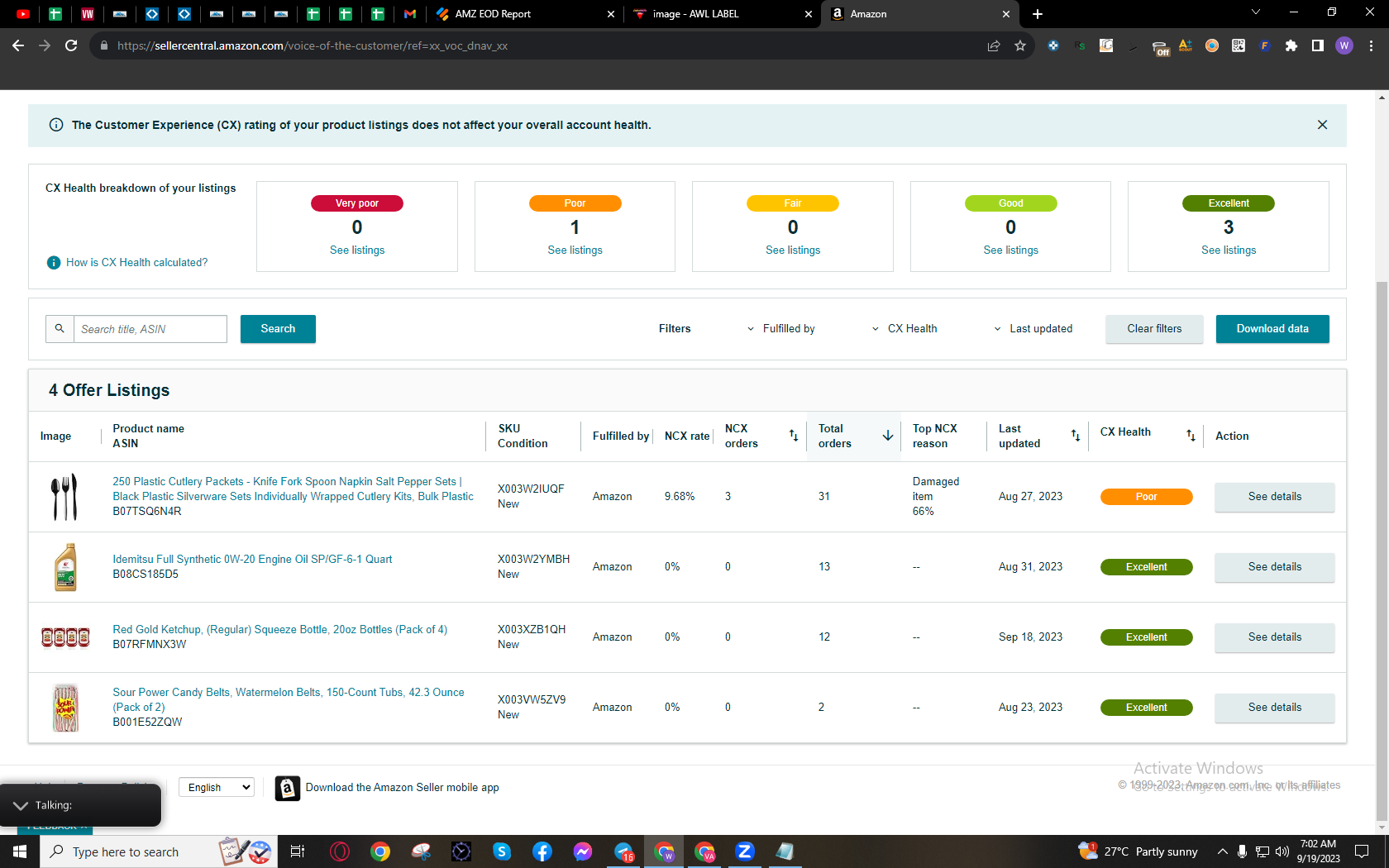See details for Idemitsu Engine Oil listing
1389x868 pixels.
[x=1274, y=567]
